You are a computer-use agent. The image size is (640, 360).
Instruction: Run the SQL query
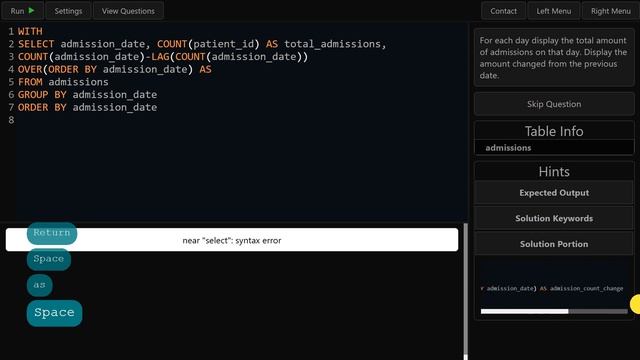click(22, 11)
